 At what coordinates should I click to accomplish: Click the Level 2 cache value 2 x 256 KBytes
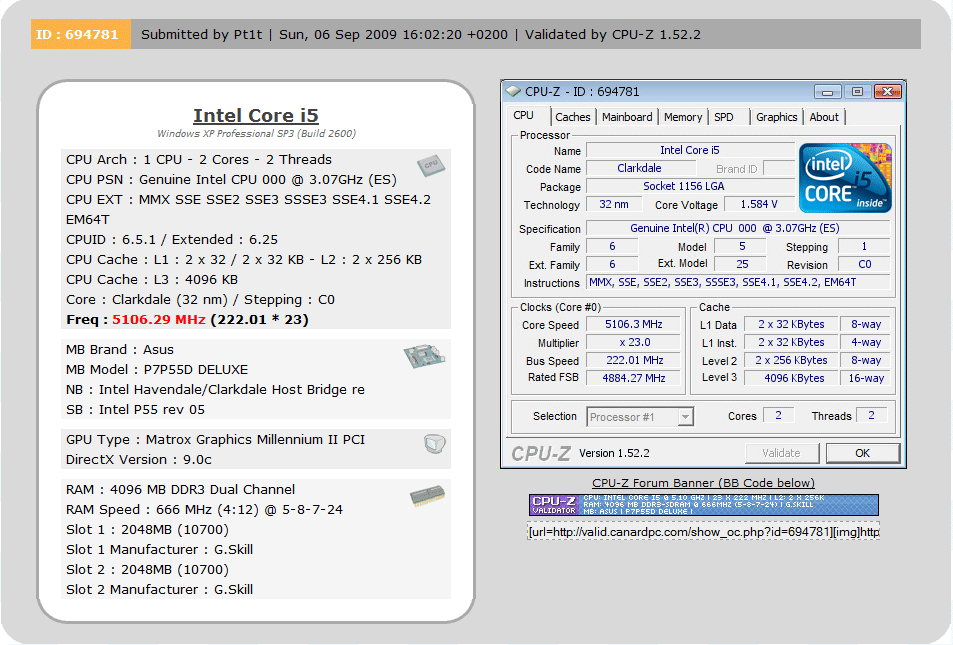pyautogui.click(x=791, y=360)
